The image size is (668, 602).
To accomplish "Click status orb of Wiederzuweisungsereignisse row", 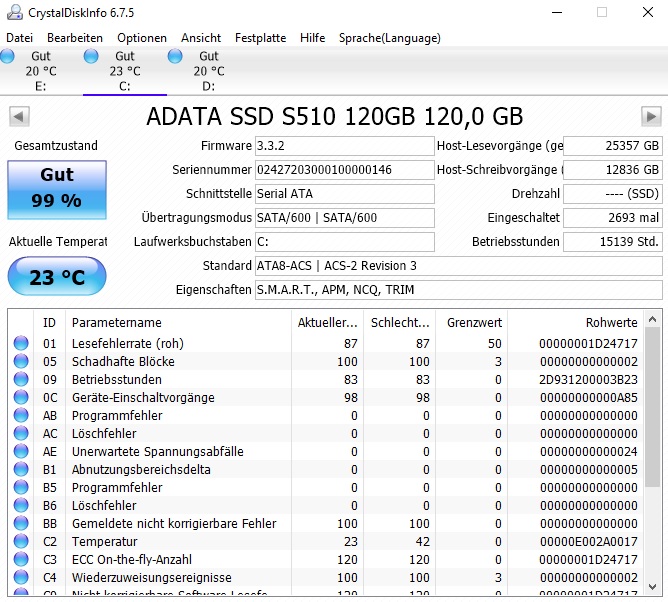I will click(x=21, y=577).
